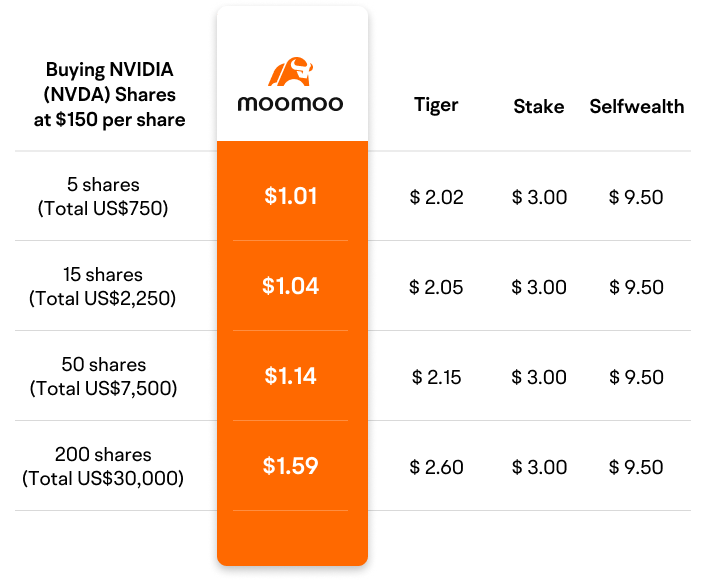Select the Stake column header
The image size is (702, 580).
(x=539, y=106)
